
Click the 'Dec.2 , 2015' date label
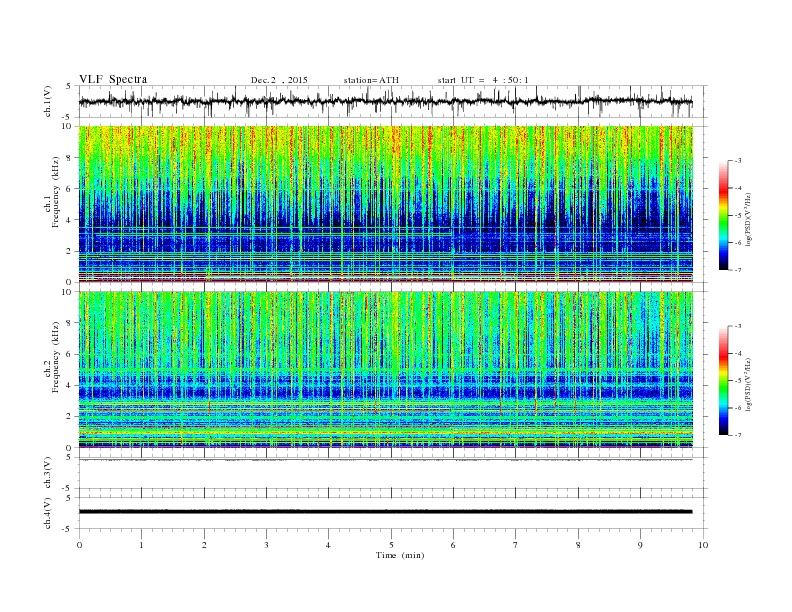point(279,80)
